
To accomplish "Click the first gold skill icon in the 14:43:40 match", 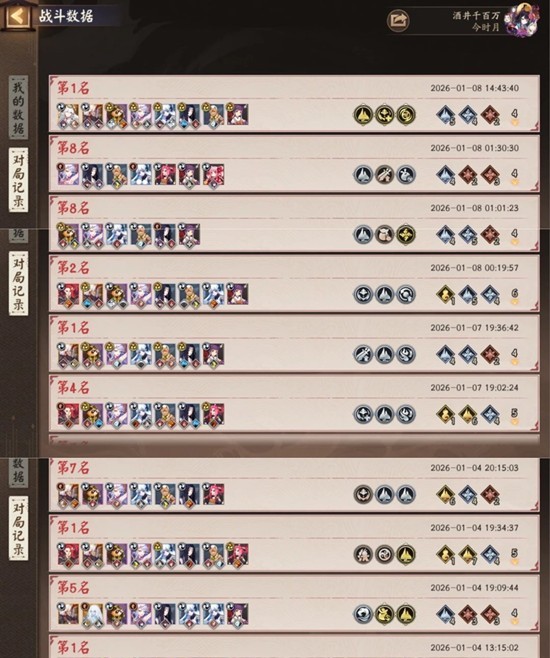I will coord(363,115).
